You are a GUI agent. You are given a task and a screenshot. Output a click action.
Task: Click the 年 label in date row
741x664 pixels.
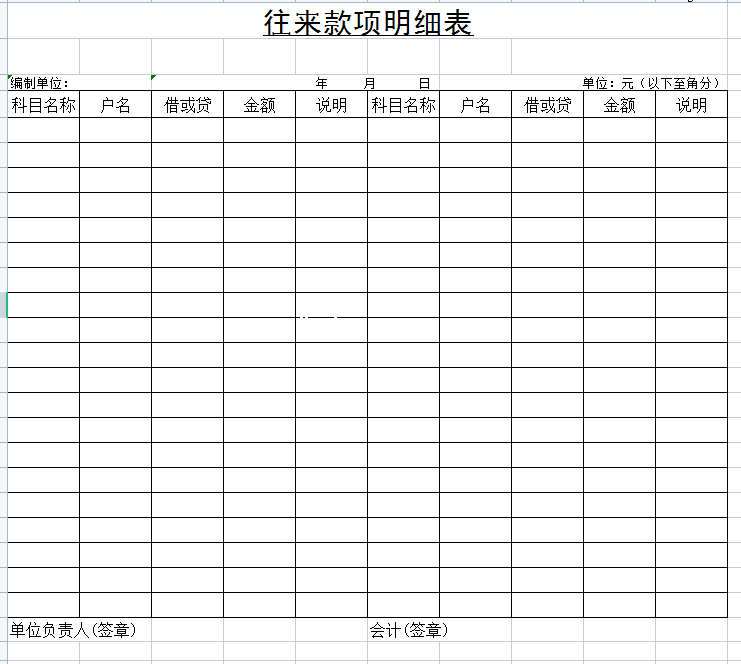321,83
